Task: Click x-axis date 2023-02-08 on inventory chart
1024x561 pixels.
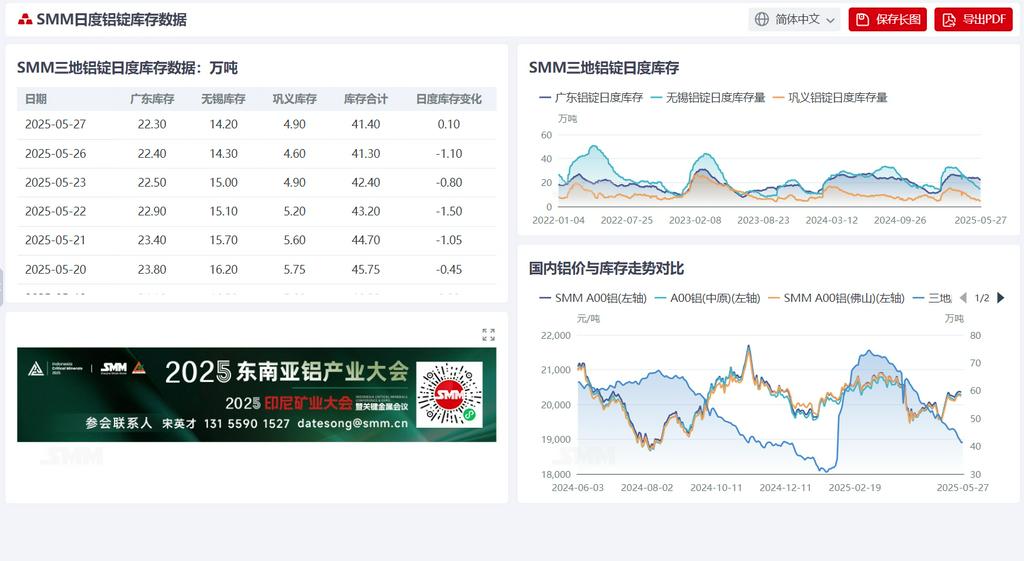Action: click(695, 220)
